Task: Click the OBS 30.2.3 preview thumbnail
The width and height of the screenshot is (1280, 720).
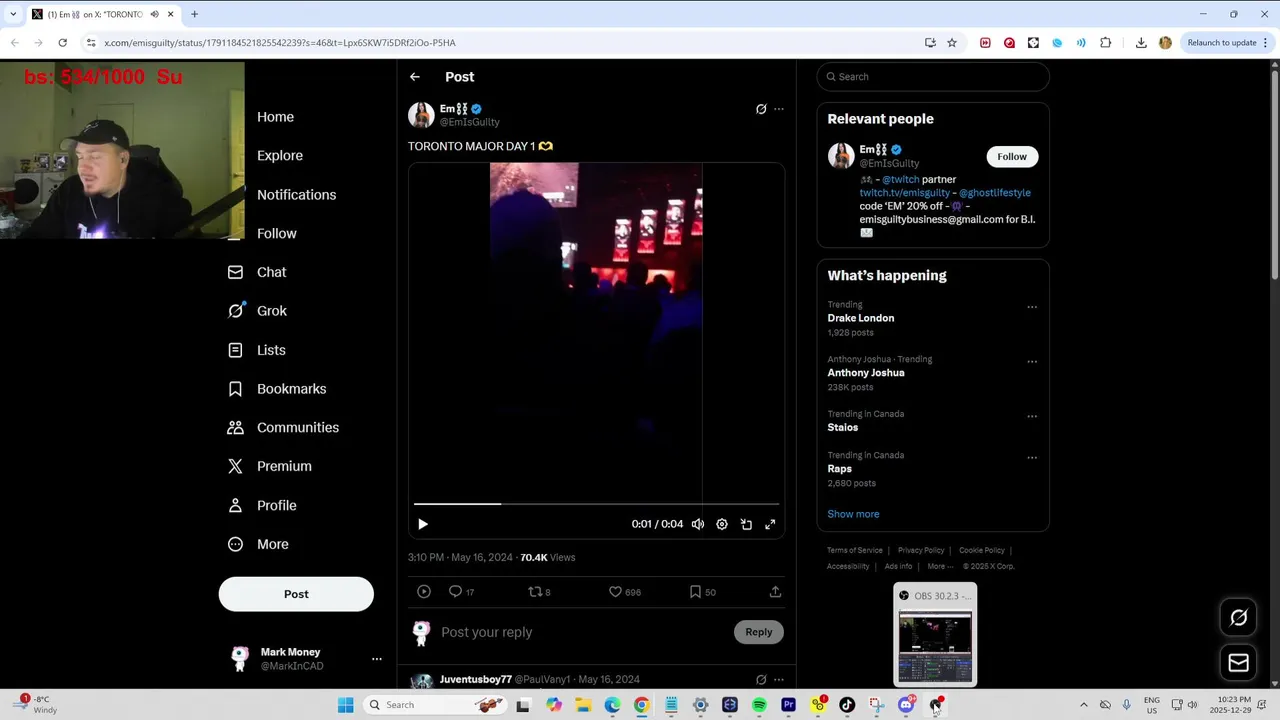Action: click(935, 646)
